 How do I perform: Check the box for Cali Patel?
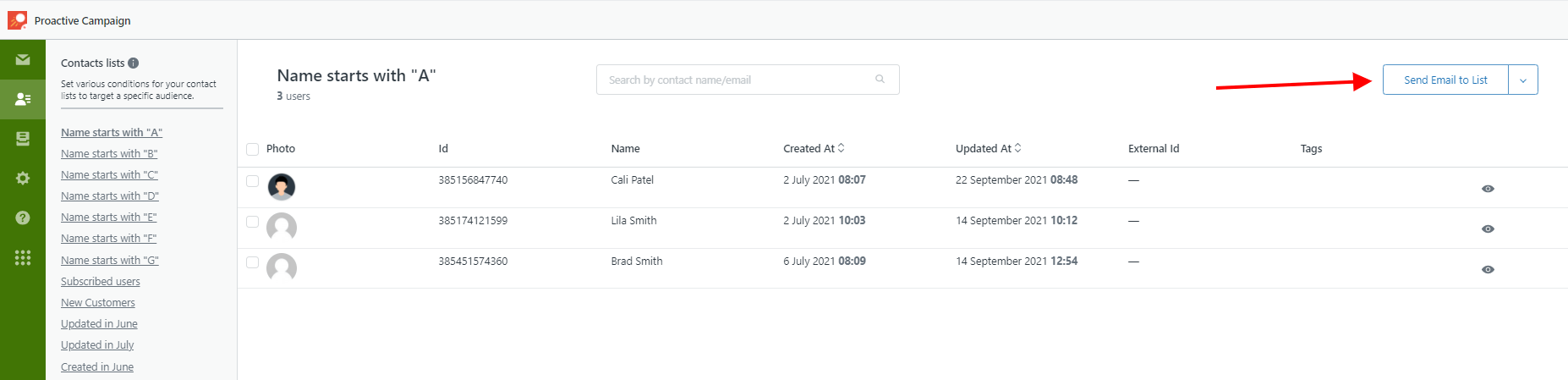pyautogui.click(x=252, y=181)
